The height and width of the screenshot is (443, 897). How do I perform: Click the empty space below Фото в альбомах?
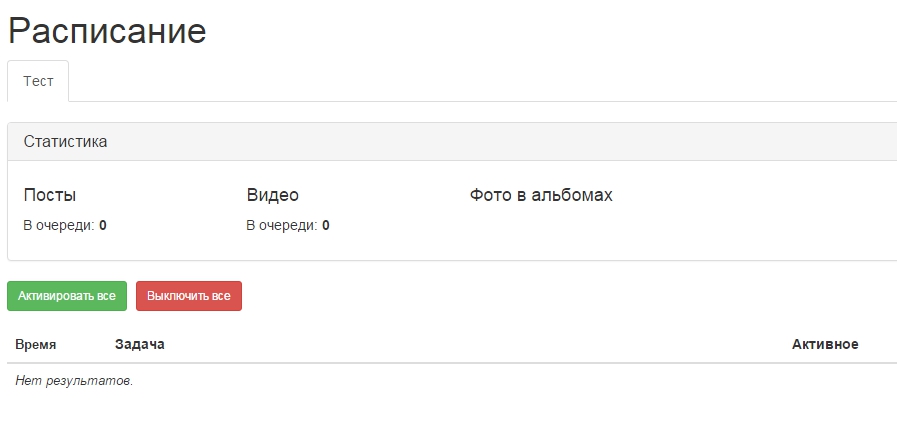coord(541,228)
